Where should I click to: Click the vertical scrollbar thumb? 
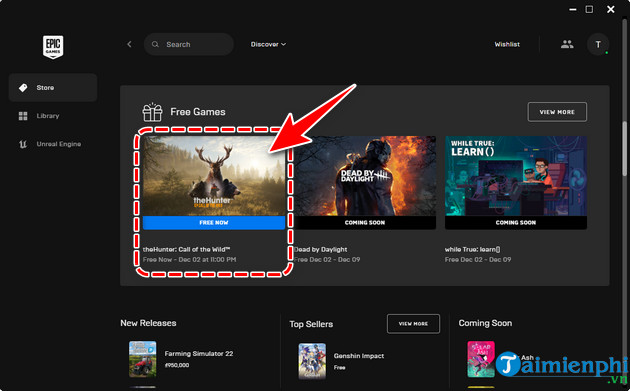(625, 148)
